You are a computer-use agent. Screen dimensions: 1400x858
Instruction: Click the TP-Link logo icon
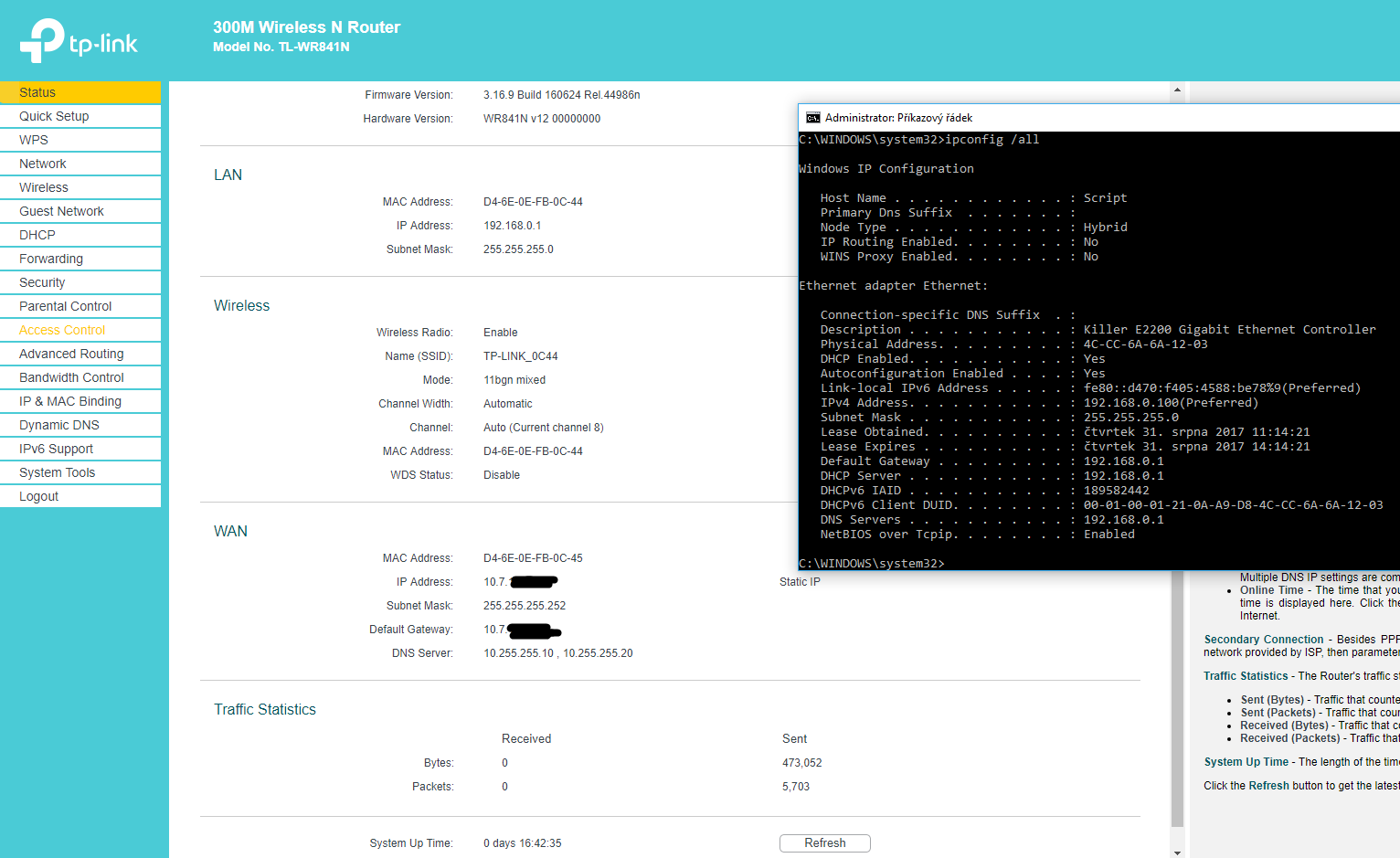pyautogui.click(x=42, y=41)
